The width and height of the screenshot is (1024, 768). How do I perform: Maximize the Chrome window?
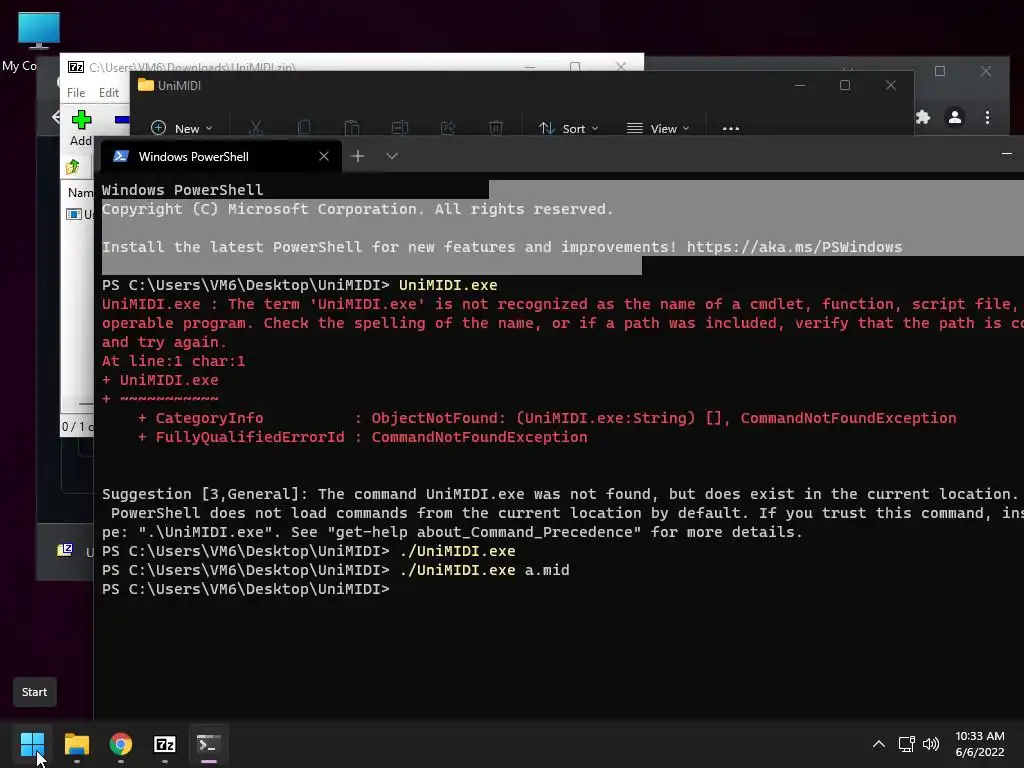[x=940, y=71]
